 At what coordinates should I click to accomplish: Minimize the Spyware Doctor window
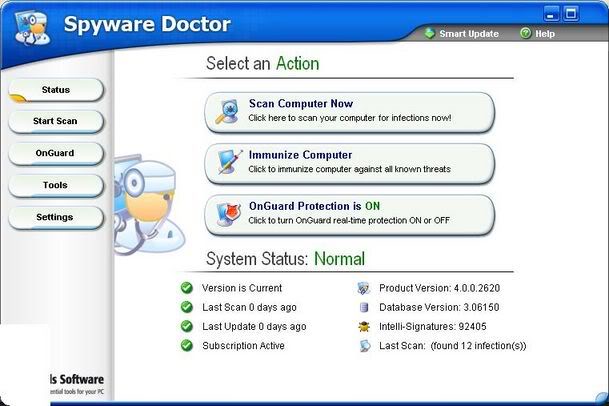click(551, 14)
